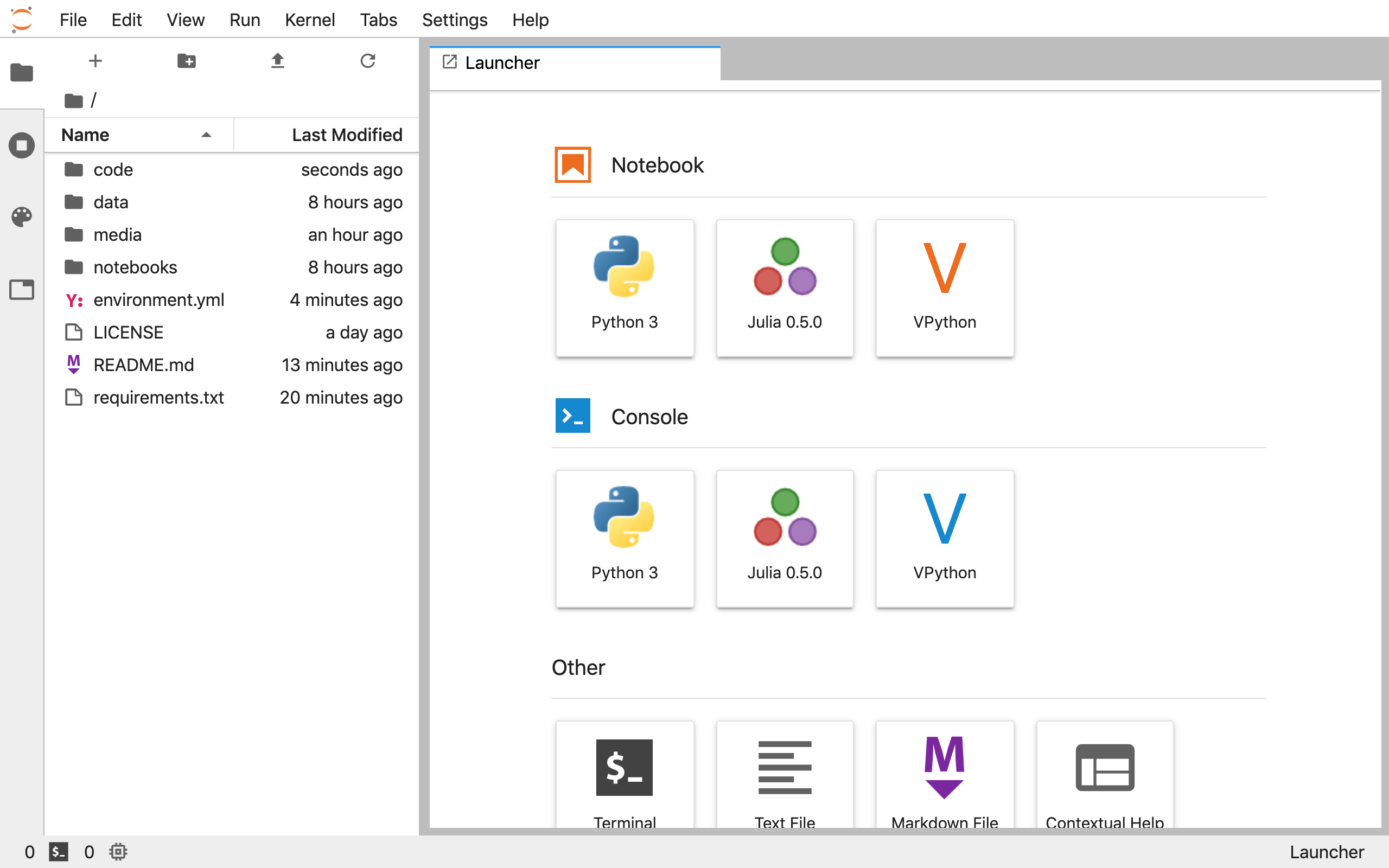Open the Edit menu
1389x868 pixels.
click(126, 20)
